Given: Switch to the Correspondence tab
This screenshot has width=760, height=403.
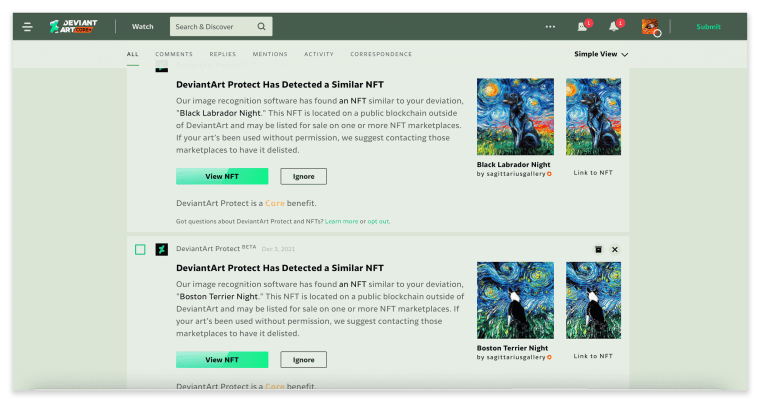Looking at the screenshot, I should (x=381, y=54).
